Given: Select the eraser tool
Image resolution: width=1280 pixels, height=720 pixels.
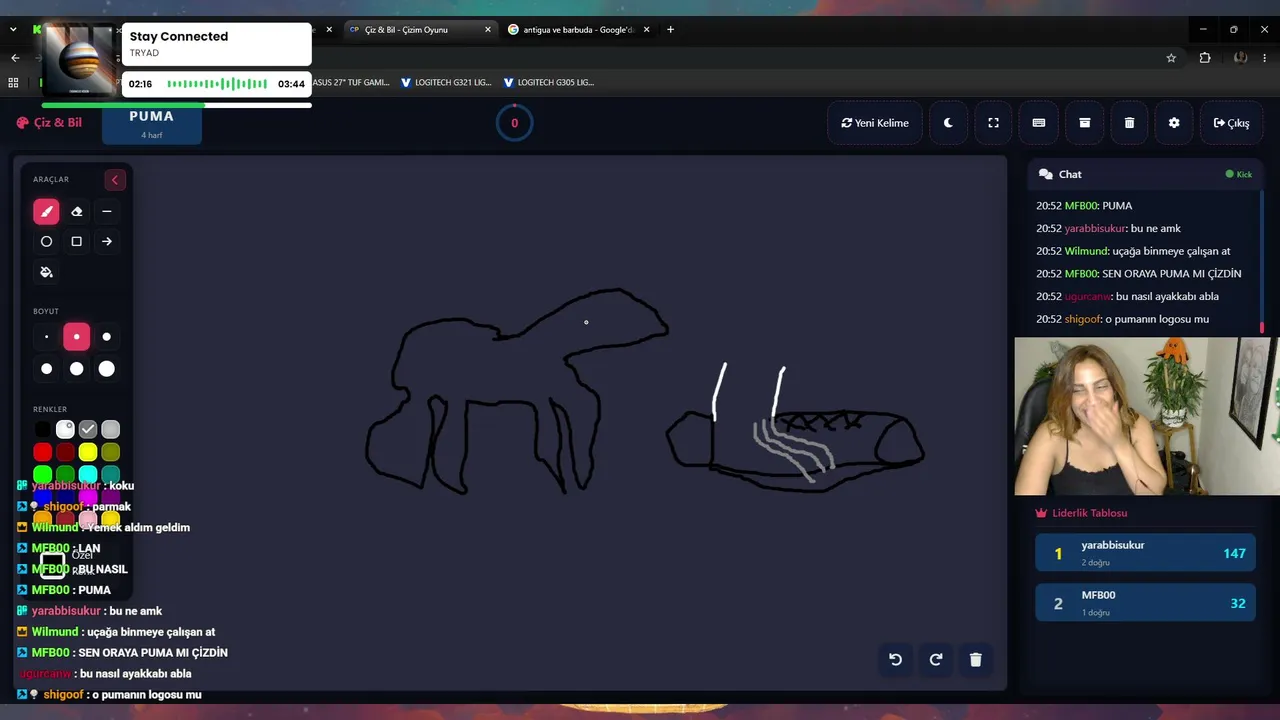Looking at the screenshot, I should coord(76,211).
